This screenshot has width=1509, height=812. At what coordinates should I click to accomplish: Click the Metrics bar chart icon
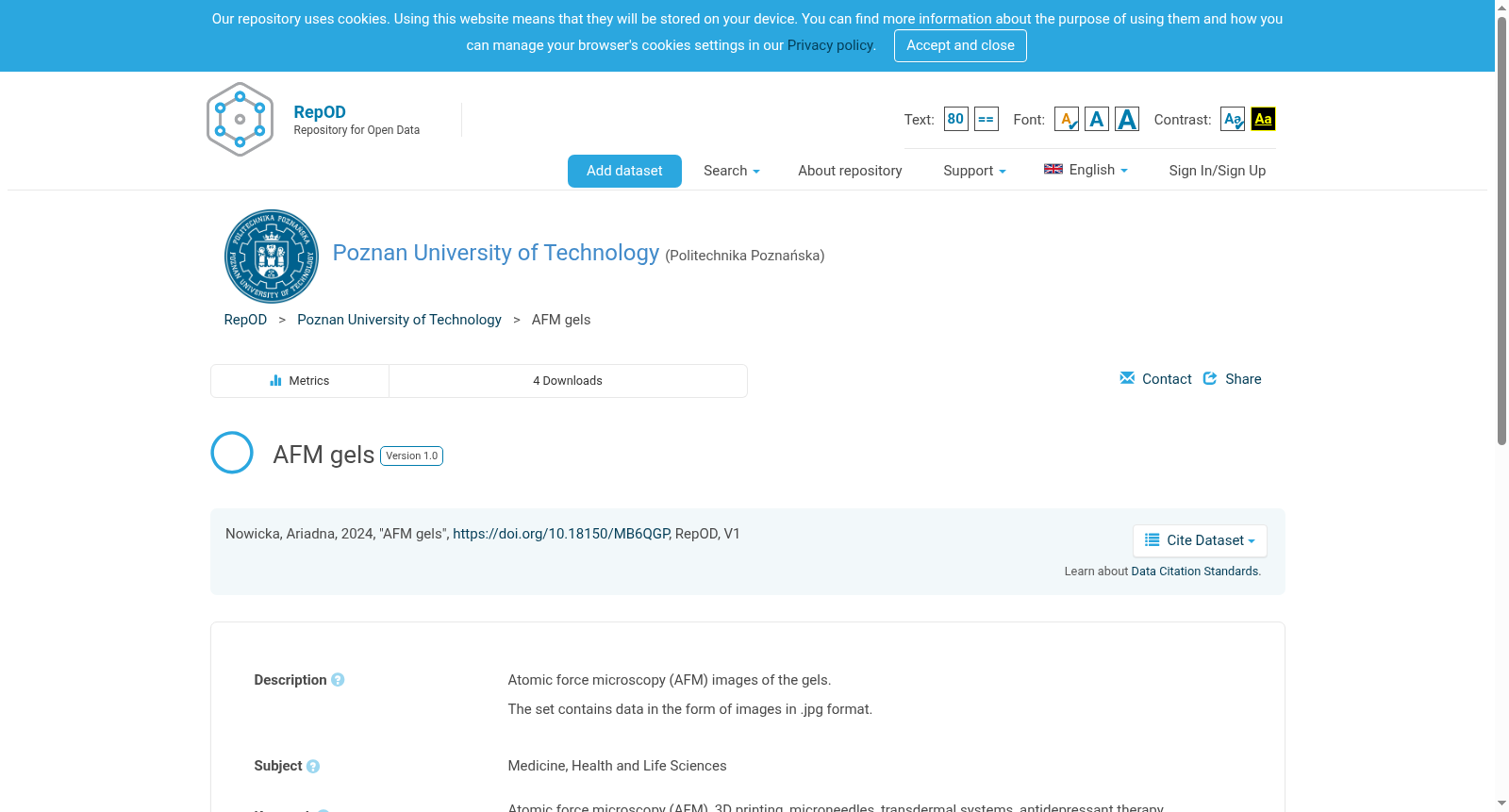(275, 381)
